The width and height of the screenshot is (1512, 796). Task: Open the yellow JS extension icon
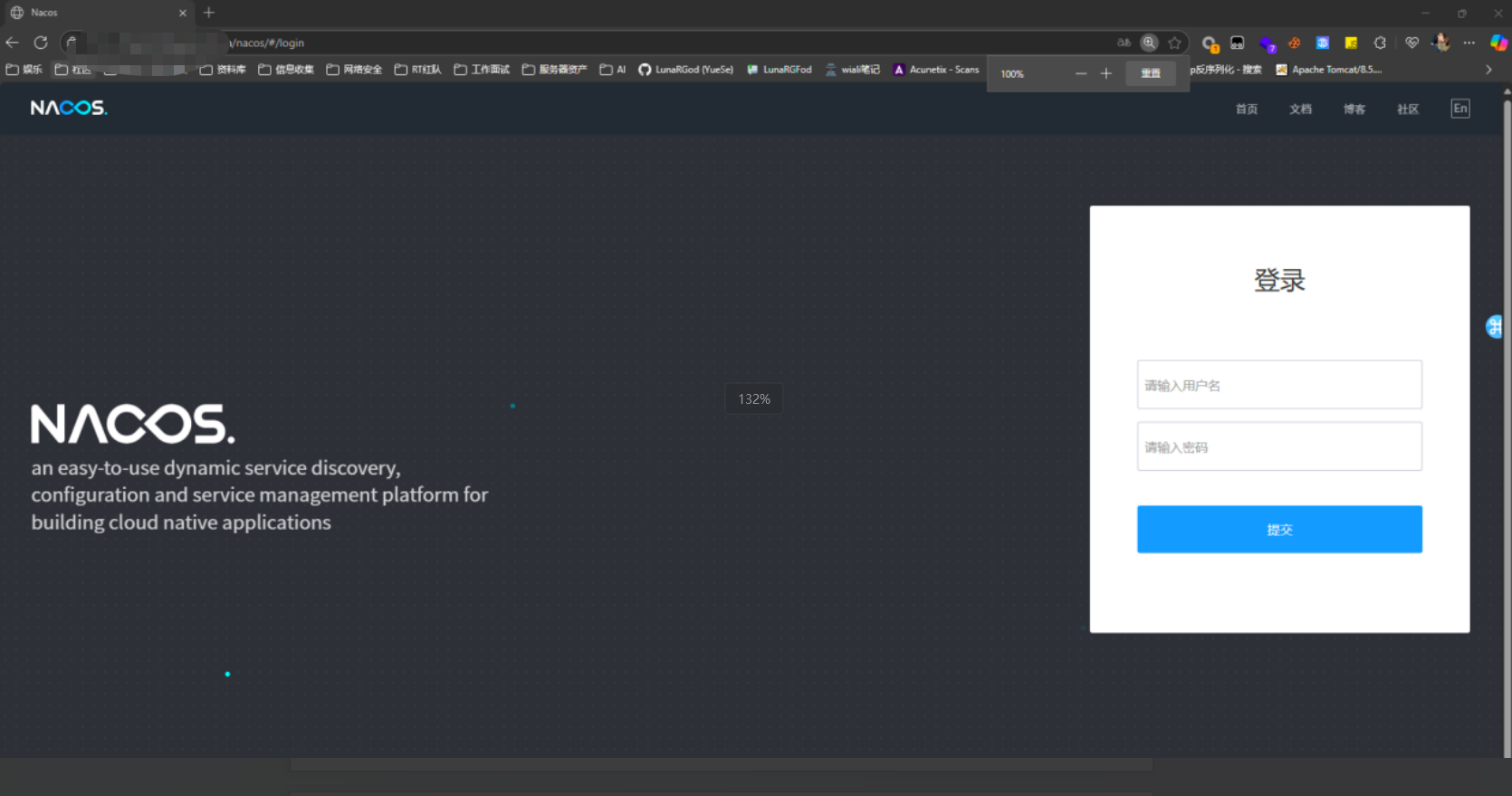click(1351, 43)
